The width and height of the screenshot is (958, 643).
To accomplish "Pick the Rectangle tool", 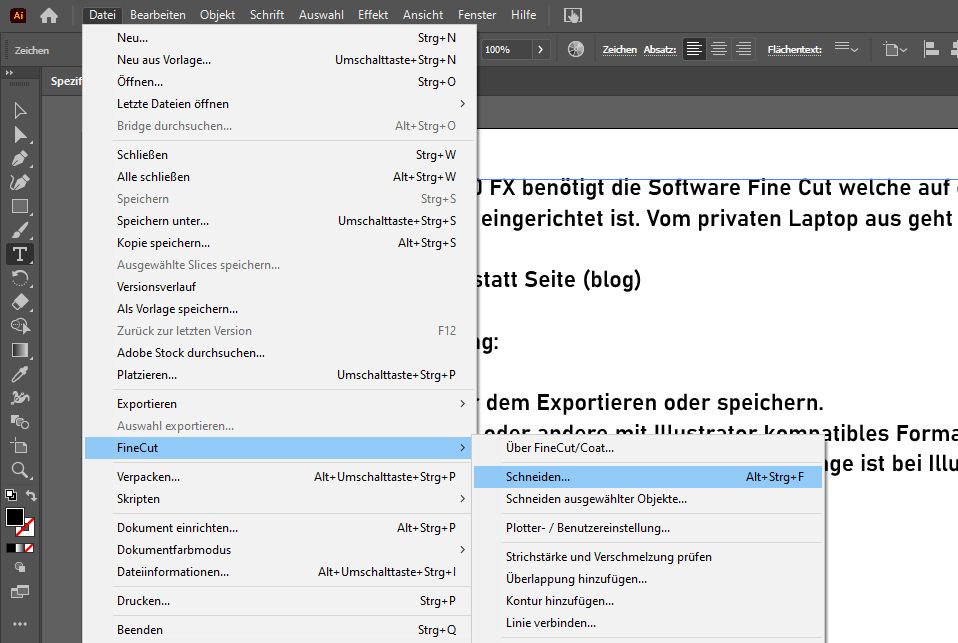I will (x=19, y=206).
